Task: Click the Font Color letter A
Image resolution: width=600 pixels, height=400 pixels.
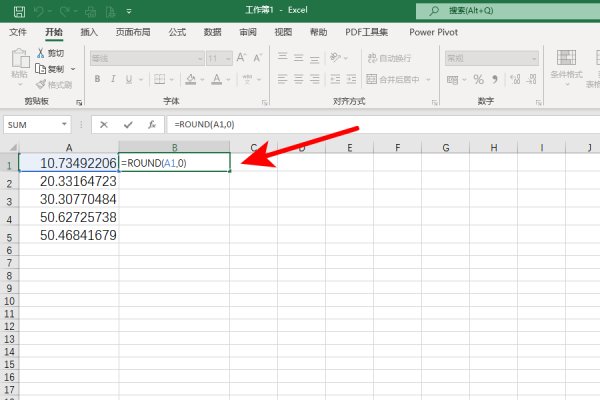Action: pyautogui.click(x=217, y=79)
